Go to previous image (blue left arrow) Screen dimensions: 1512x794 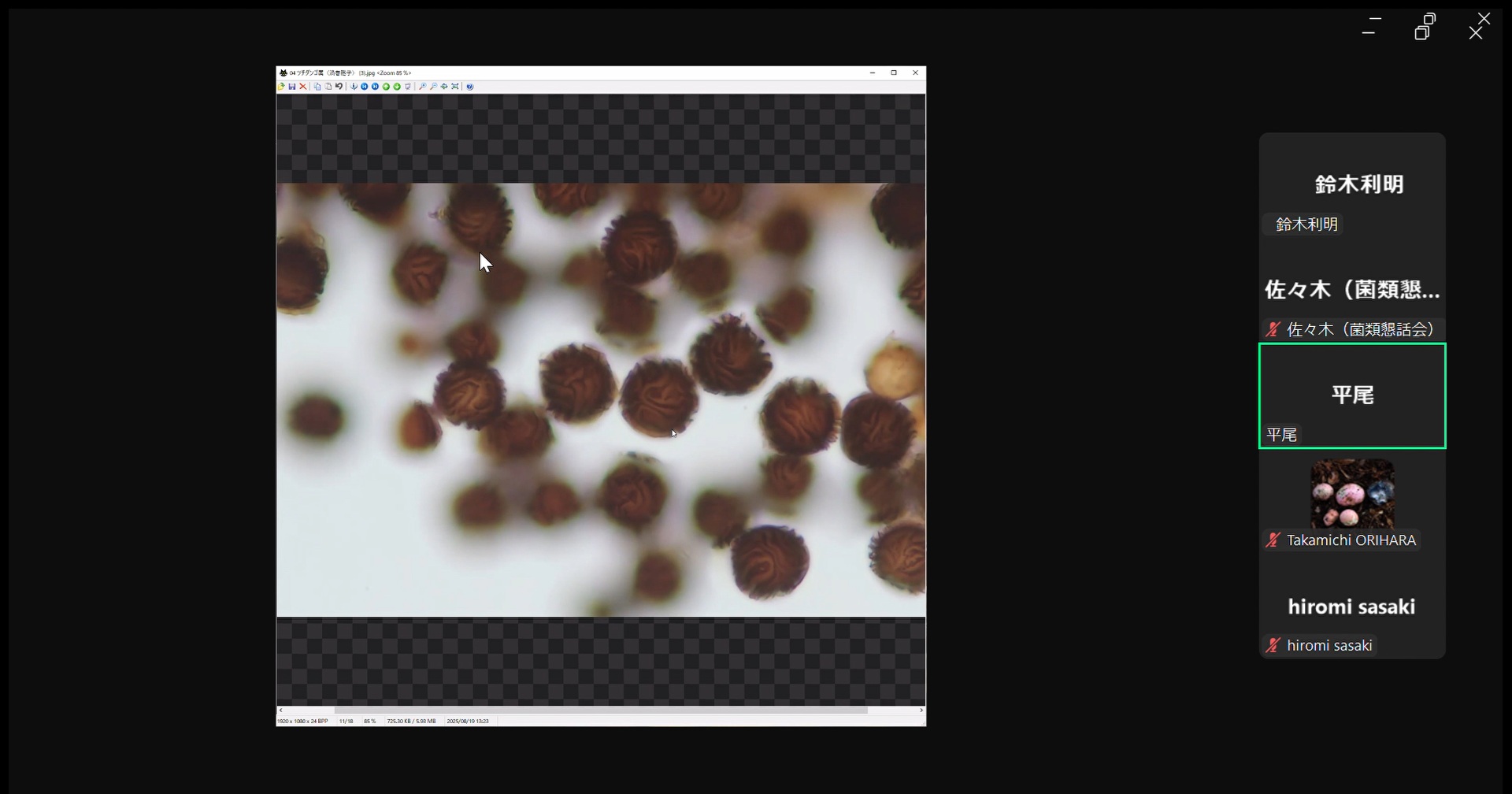(365, 87)
